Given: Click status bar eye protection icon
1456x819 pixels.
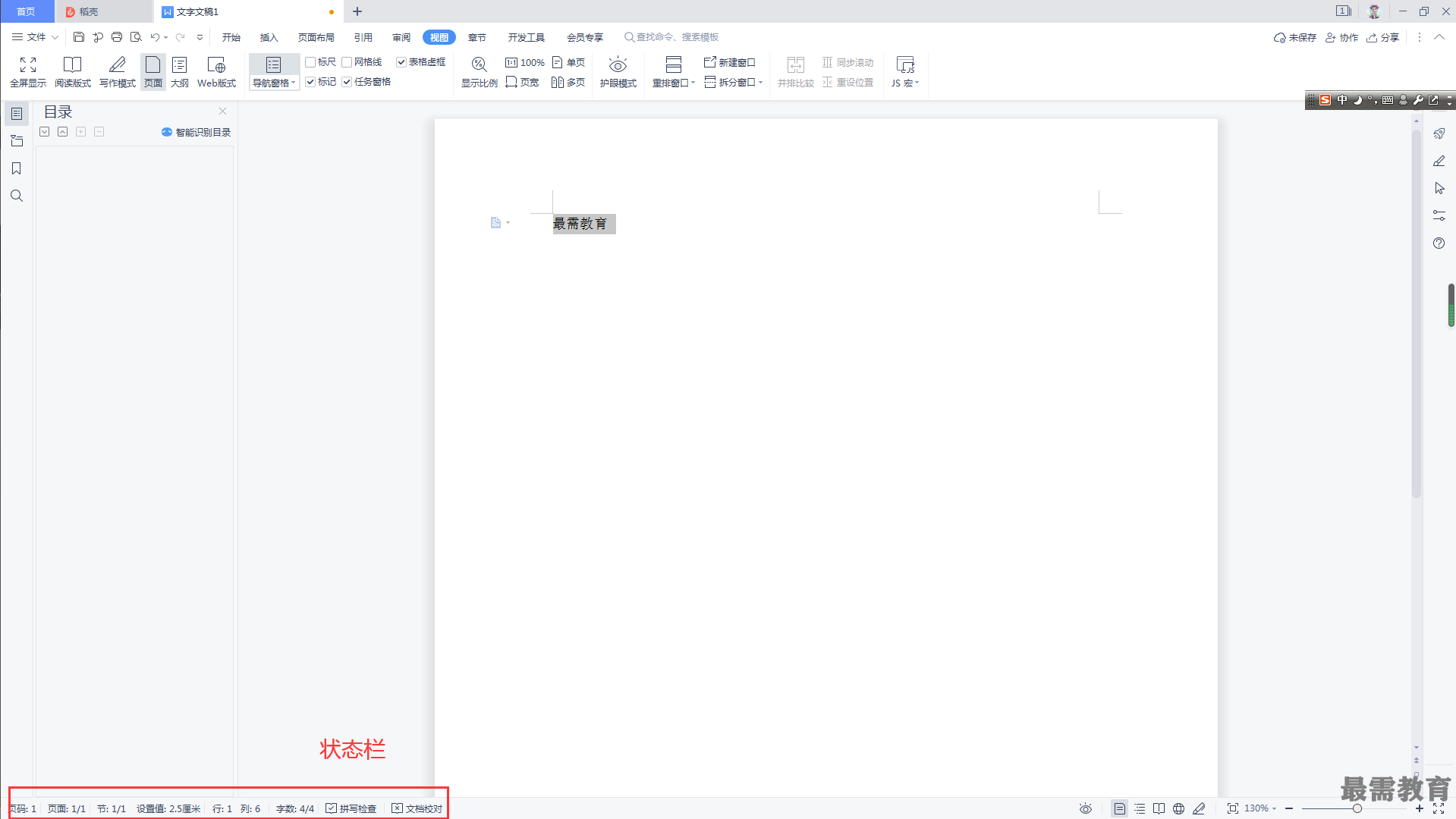Looking at the screenshot, I should tap(1086, 808).
